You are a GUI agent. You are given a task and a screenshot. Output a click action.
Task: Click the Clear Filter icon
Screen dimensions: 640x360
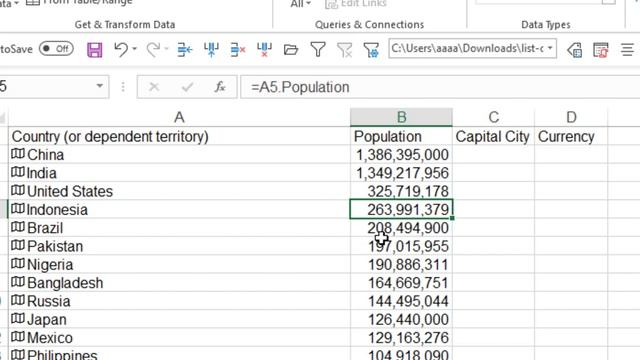(x=344, y=50)
